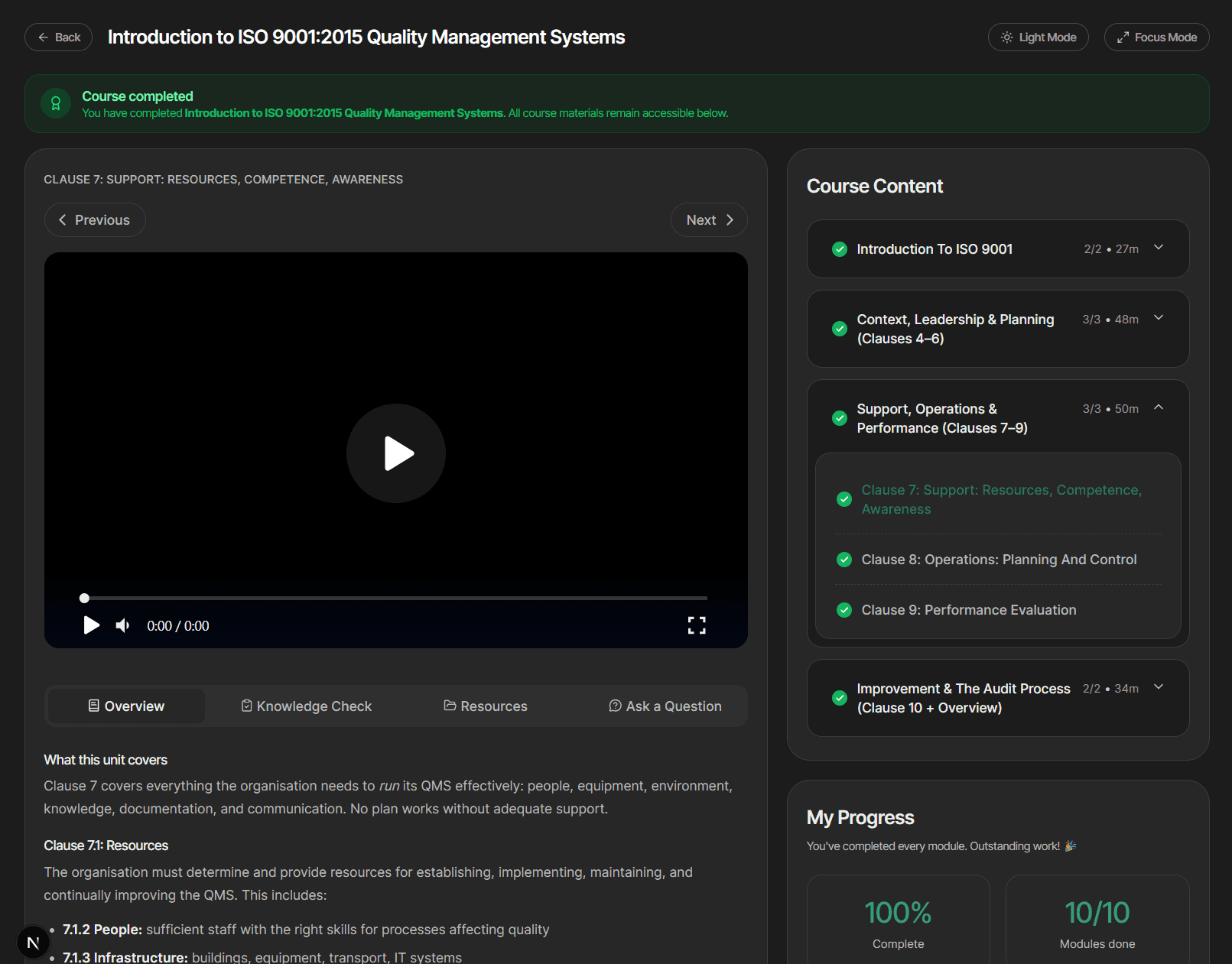
Task: Click the sun icon in Light Mode button
Action: click(x=1007, y=37)
